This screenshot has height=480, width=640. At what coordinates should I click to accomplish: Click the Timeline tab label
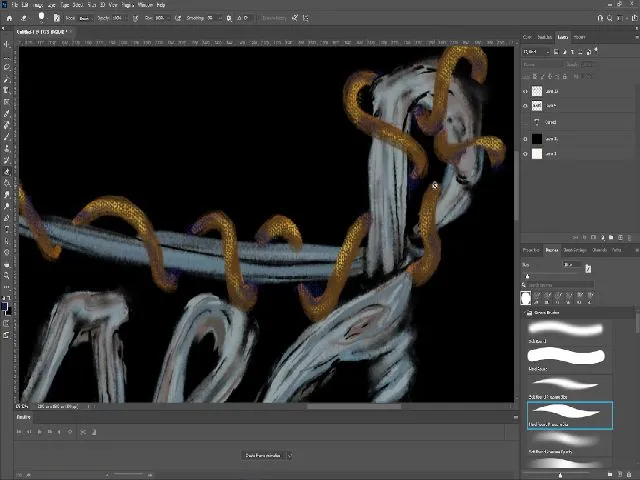coord(23,417)
